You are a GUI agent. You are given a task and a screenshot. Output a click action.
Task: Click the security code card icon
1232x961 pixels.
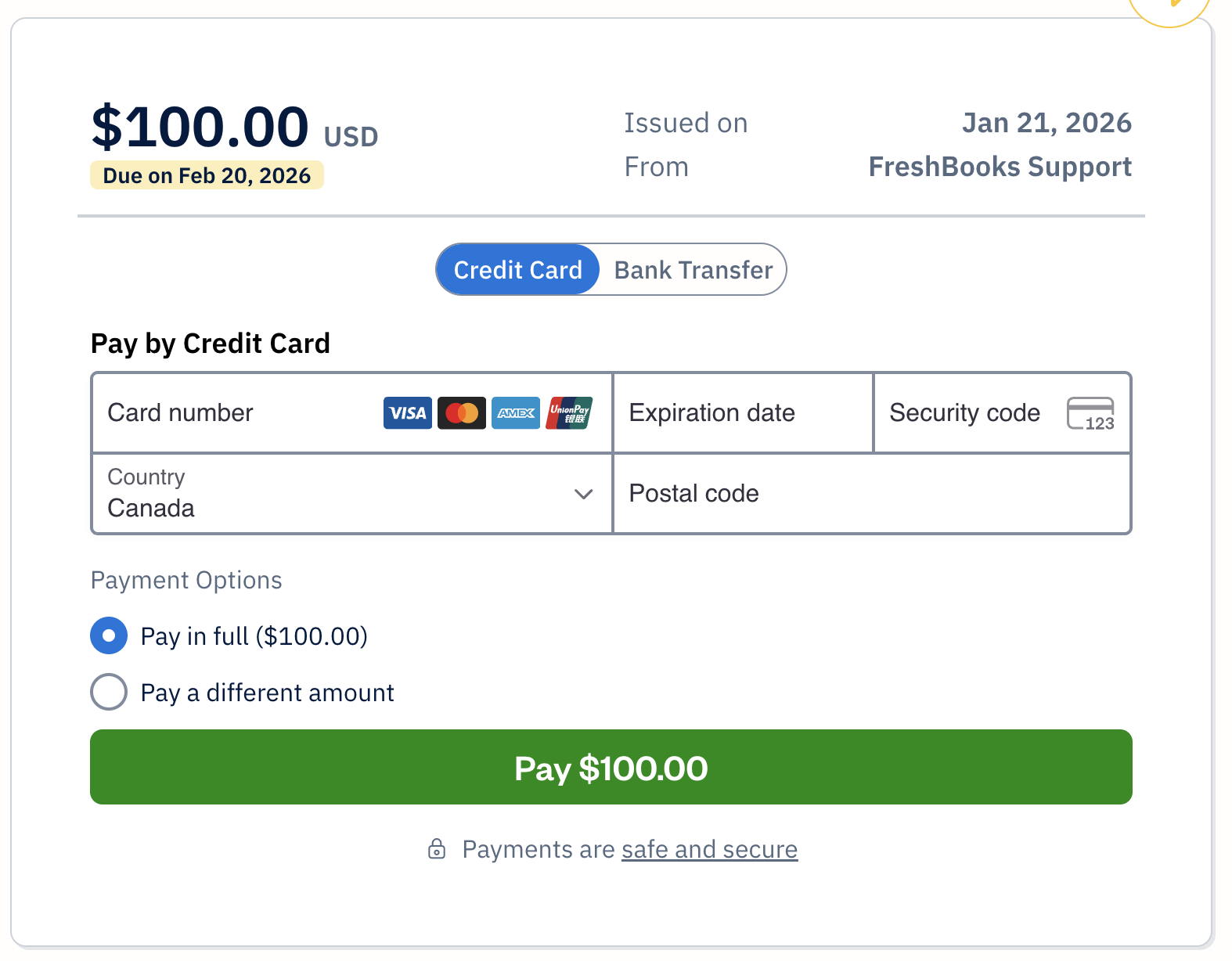(x=1091, y=413)
